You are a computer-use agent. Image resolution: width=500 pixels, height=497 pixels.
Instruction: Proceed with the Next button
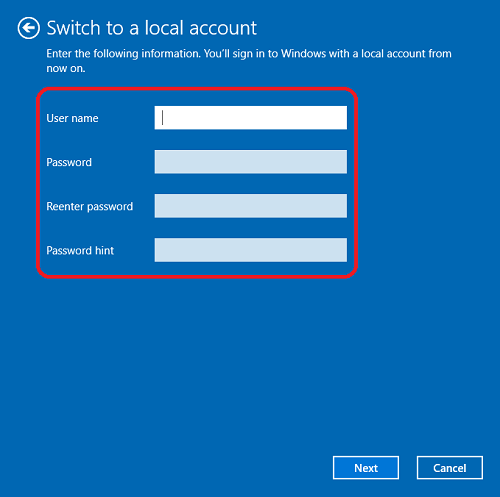pyautogui.click(x=366, y=468)
